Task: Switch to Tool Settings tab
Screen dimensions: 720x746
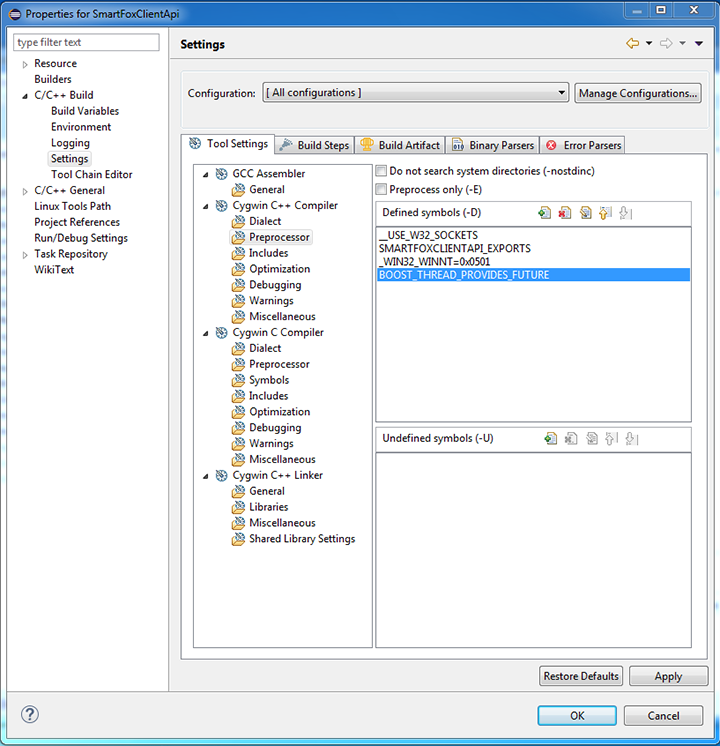Action: pyautogui.click(x=228, y=144)
